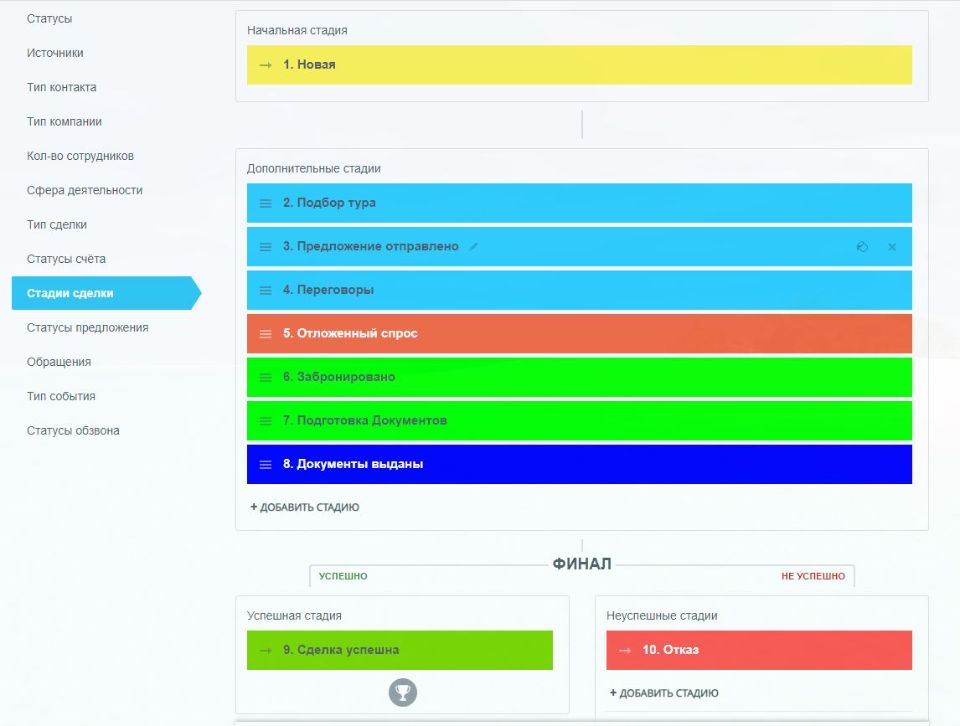This screenshot has height=726, width=960.
Task: Open the color picker icon on stage 3 row
Action: 862,247
